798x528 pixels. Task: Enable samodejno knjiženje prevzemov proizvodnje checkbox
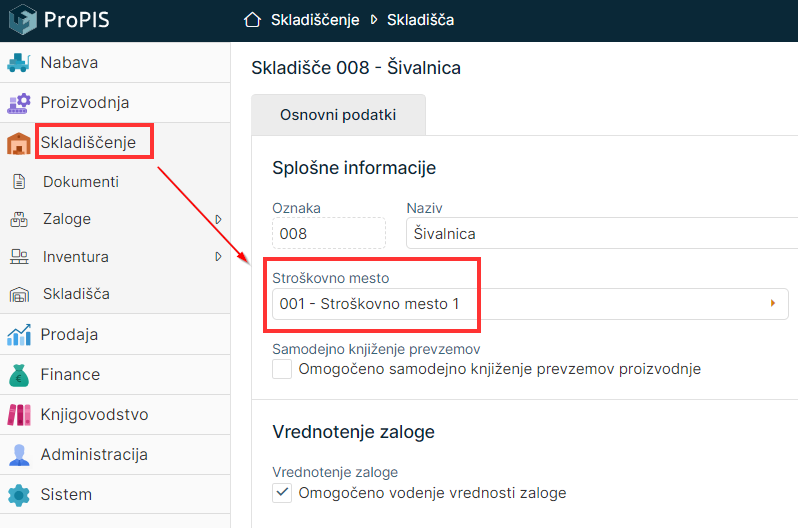click(x=282, y=369)
